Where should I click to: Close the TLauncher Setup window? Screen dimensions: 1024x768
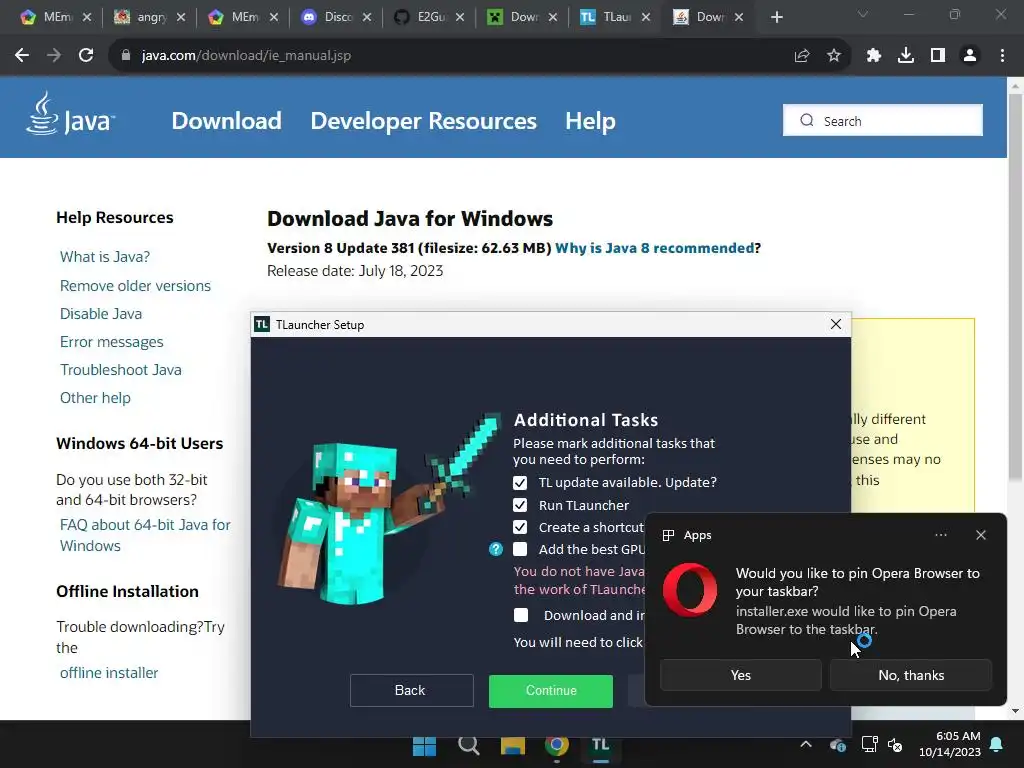835,325
